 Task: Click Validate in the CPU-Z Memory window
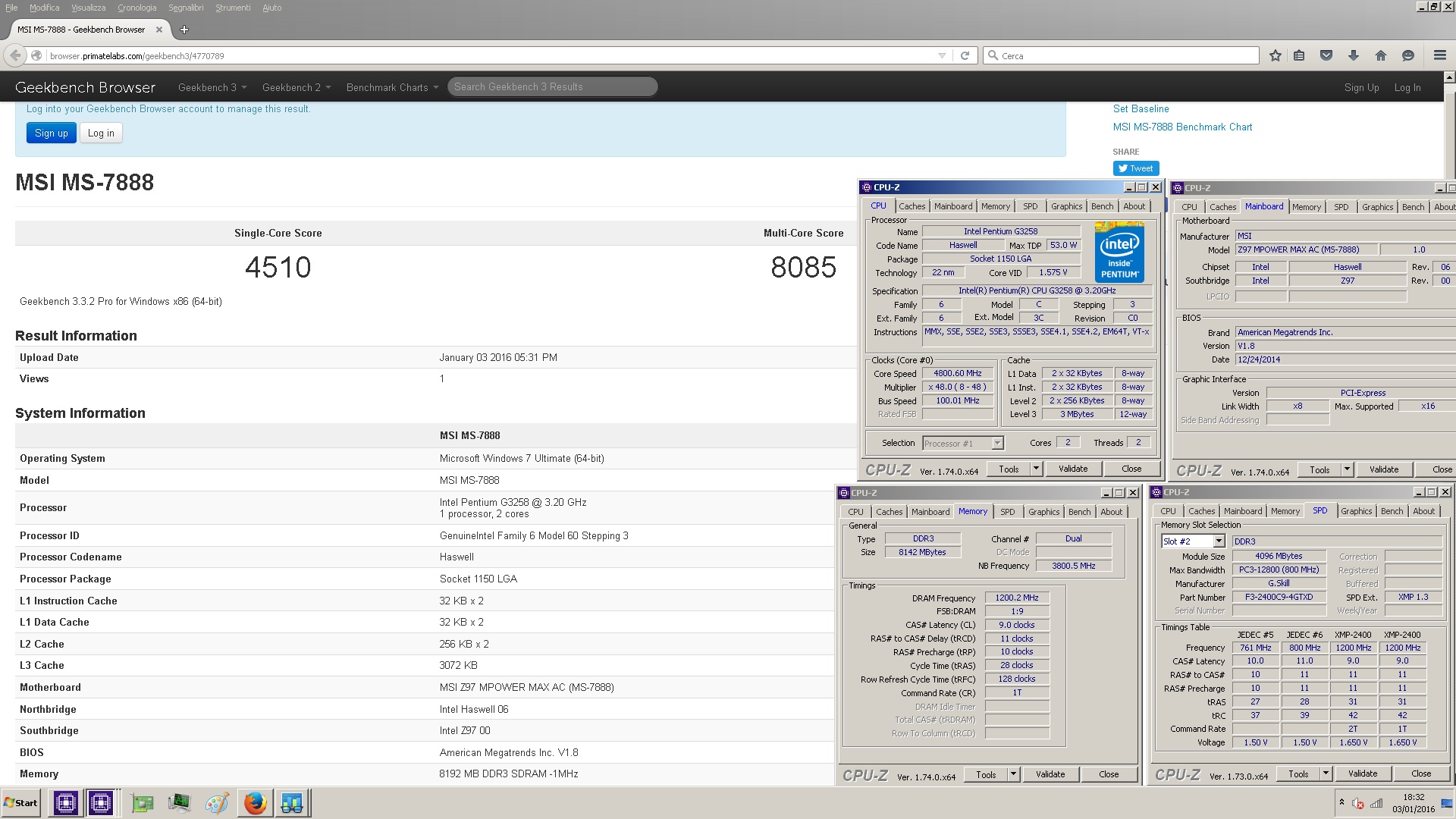(x=1050, y=774)
